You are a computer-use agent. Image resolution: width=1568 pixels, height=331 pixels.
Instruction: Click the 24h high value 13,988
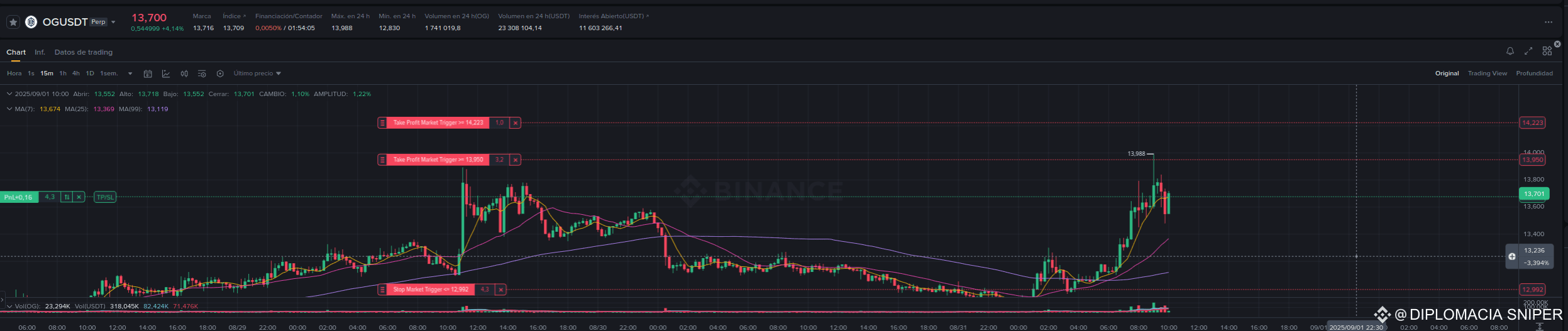pyautogui.click(x=342, y=28)
